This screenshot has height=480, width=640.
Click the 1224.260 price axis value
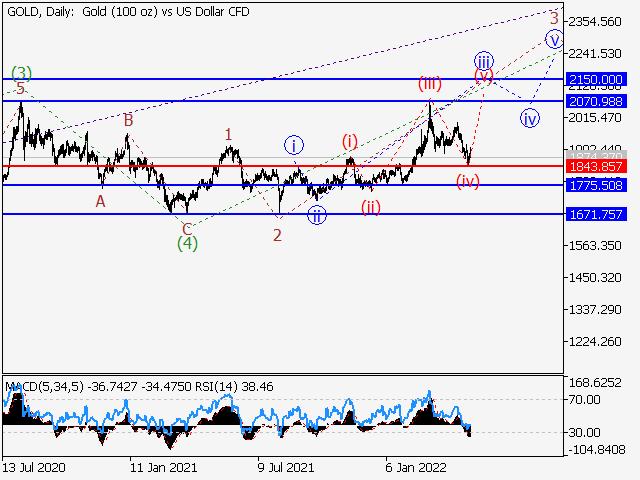[x=595, y=341]
